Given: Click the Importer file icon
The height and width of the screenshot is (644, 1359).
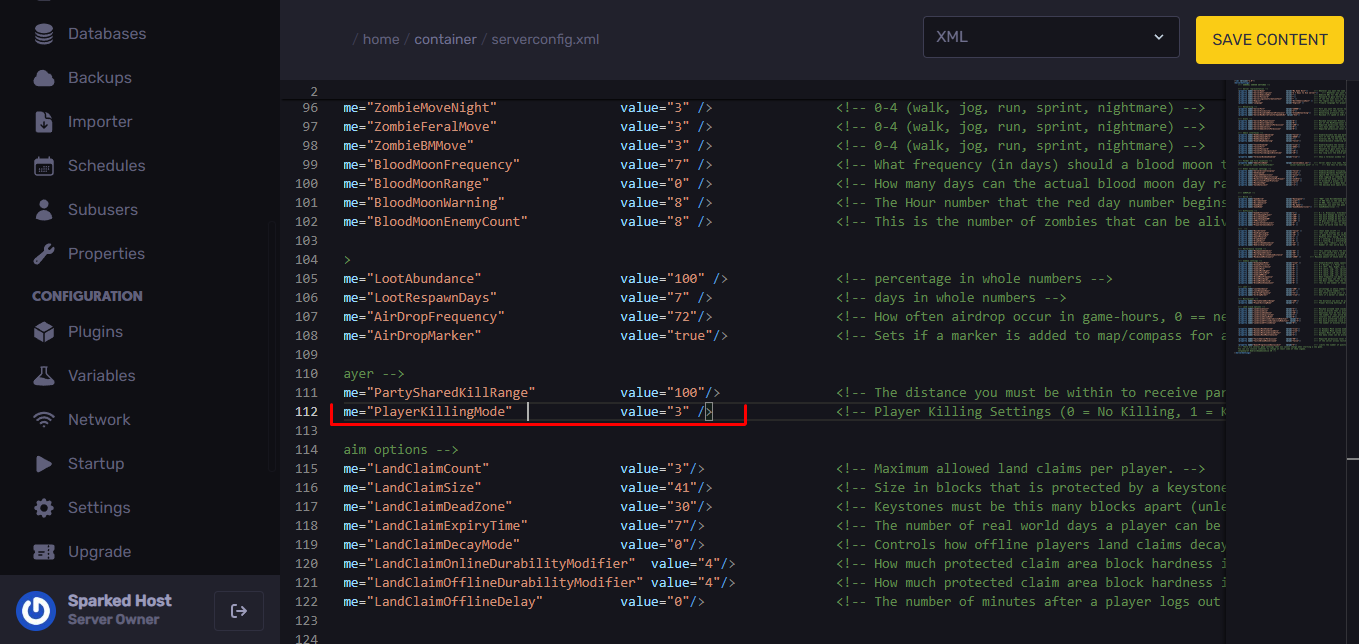Looking at the screenshot, I should 44,122.
